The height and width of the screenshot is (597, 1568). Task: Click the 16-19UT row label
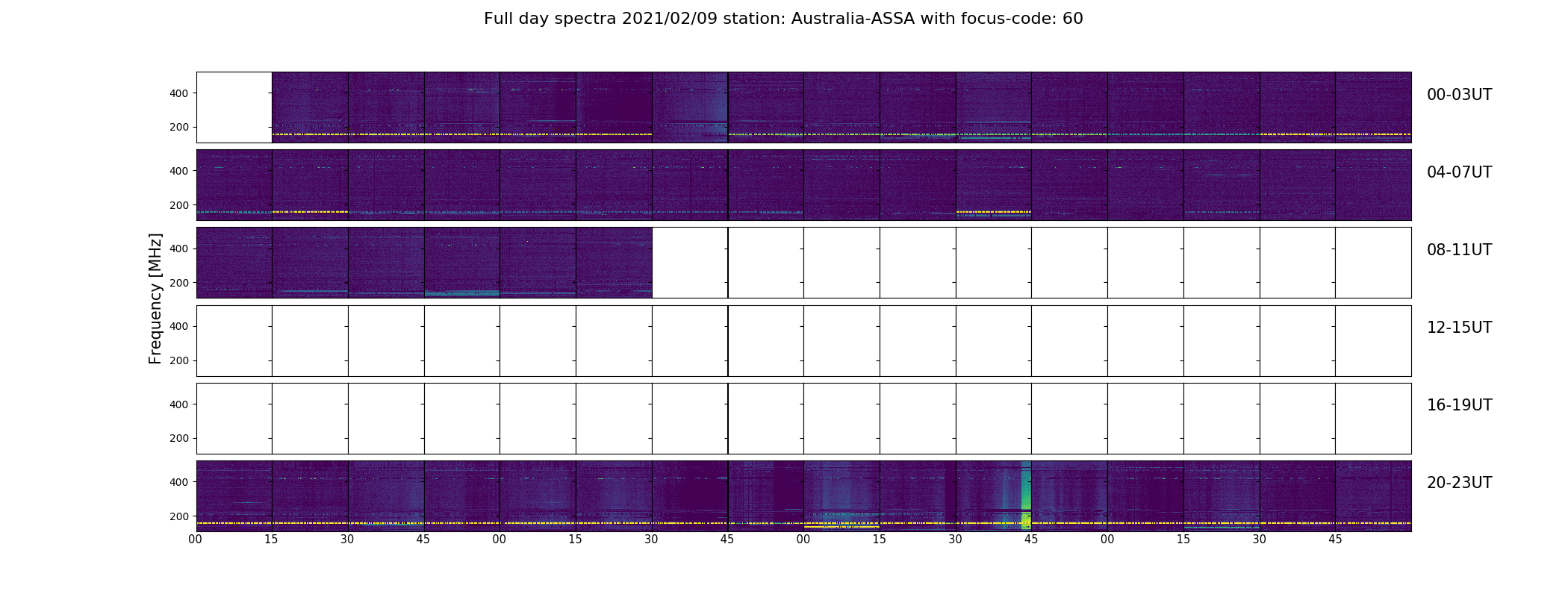pos(1459,405)
